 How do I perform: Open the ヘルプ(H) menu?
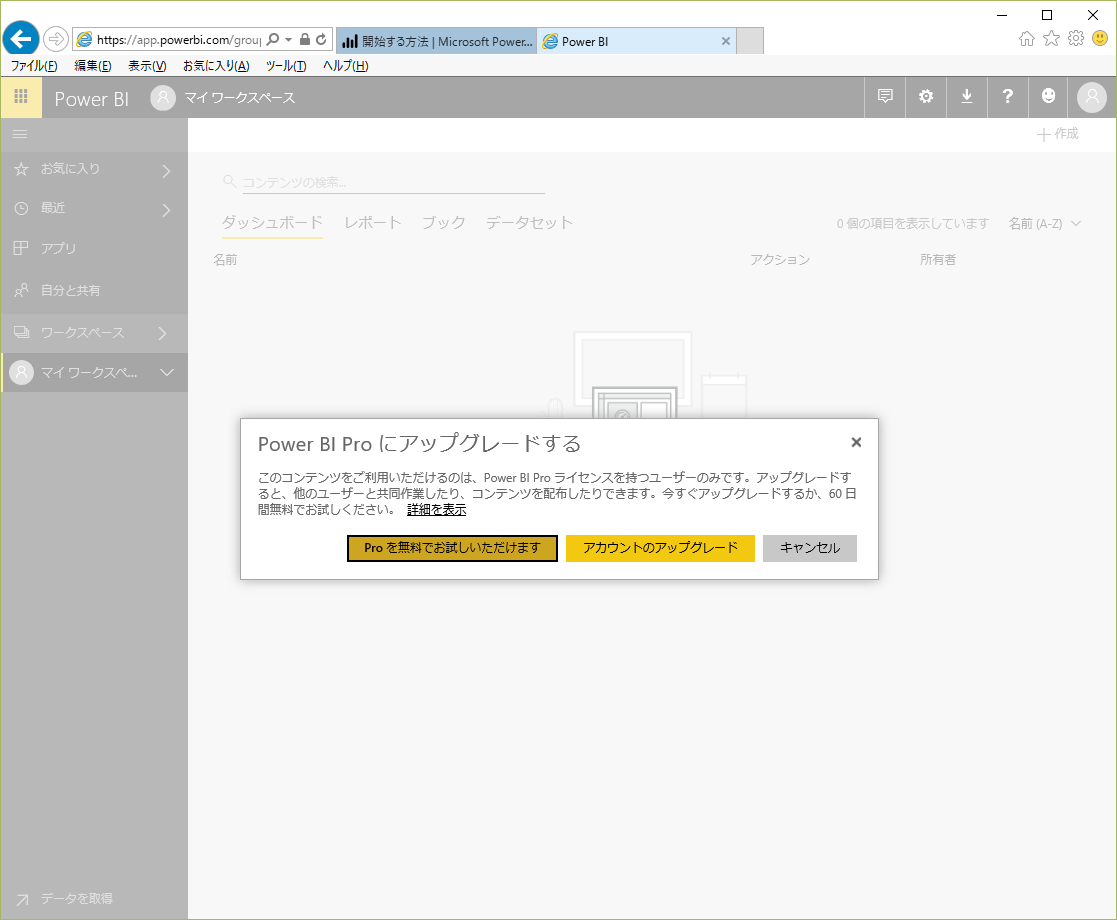pos(346,66)
